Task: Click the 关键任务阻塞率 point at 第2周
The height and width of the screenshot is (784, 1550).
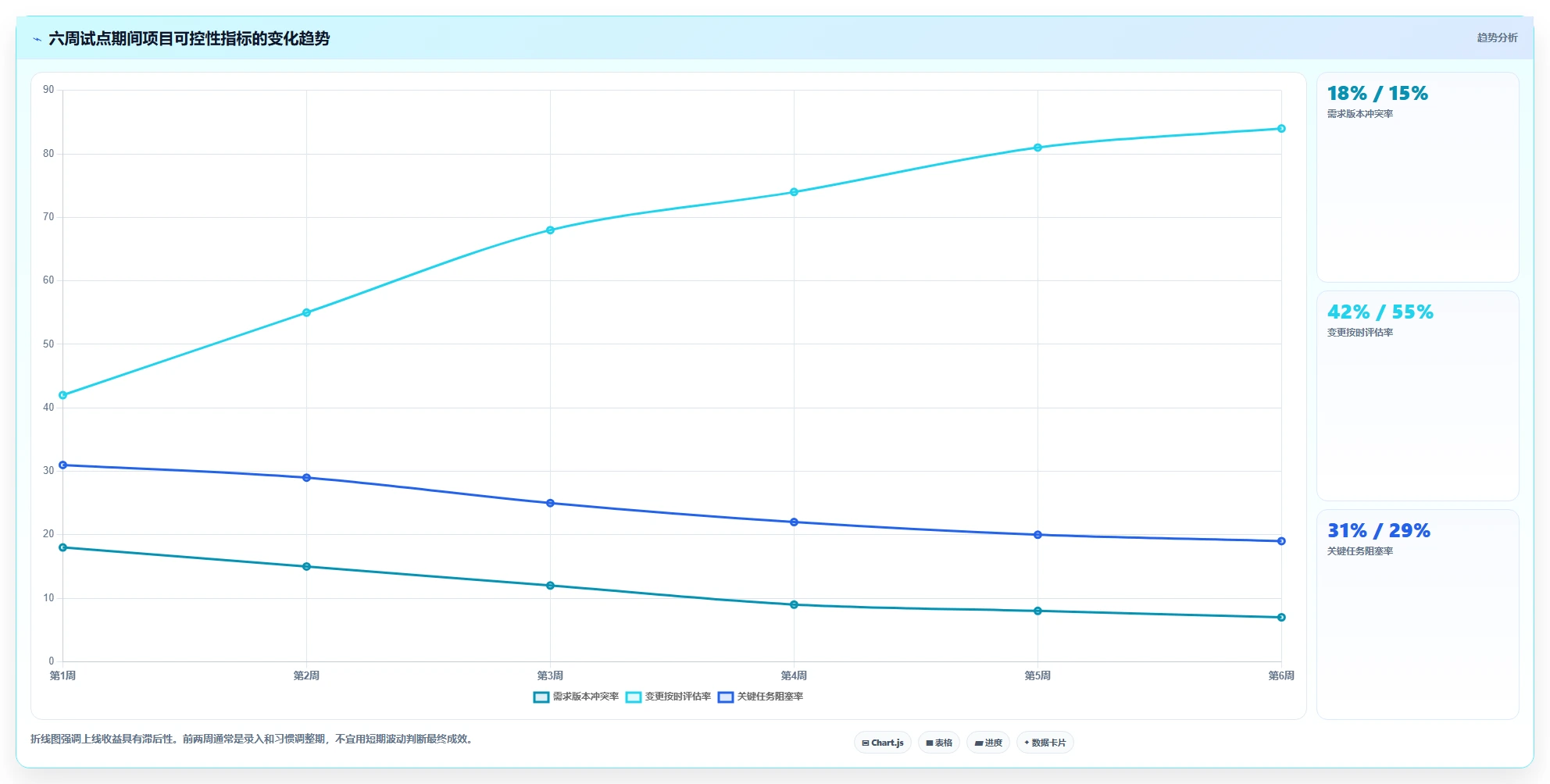Action: click(x=306, y=478)
